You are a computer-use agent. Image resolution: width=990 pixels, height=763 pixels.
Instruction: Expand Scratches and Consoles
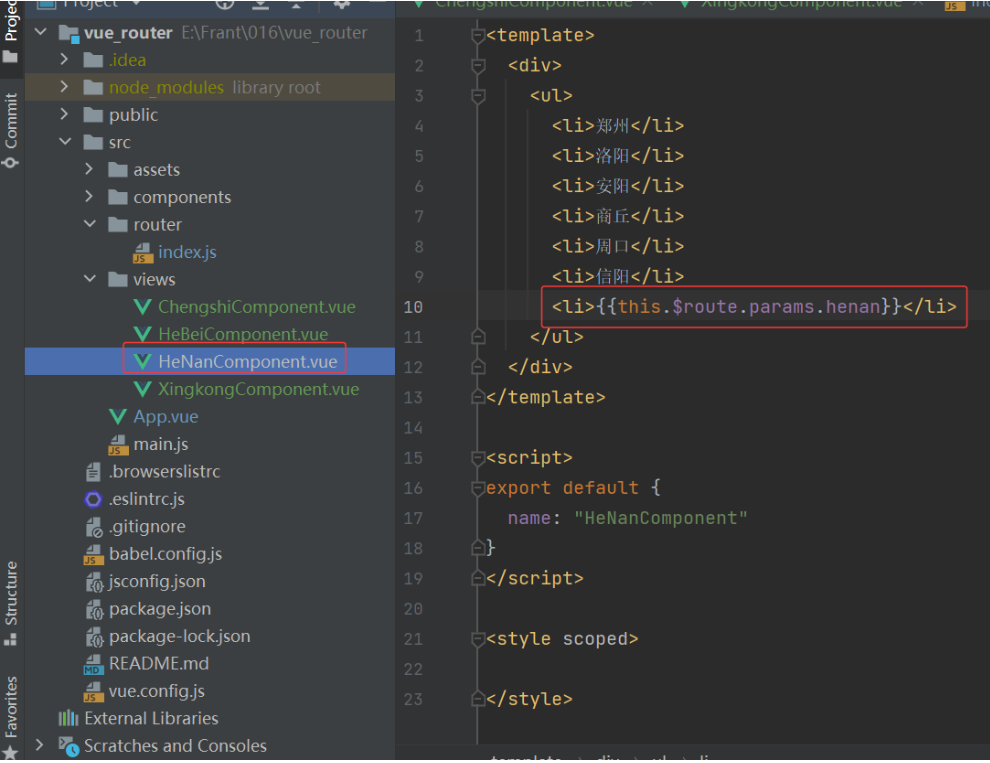click(39, 745)
